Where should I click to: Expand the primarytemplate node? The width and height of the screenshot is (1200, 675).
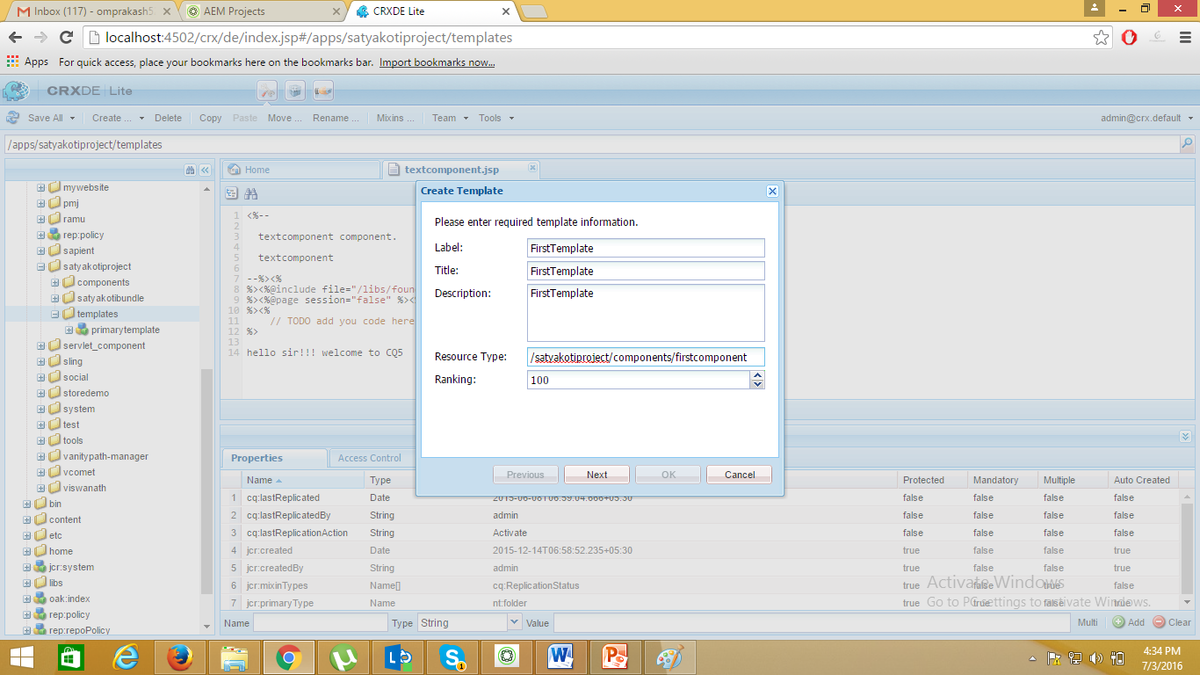(69, 329)
